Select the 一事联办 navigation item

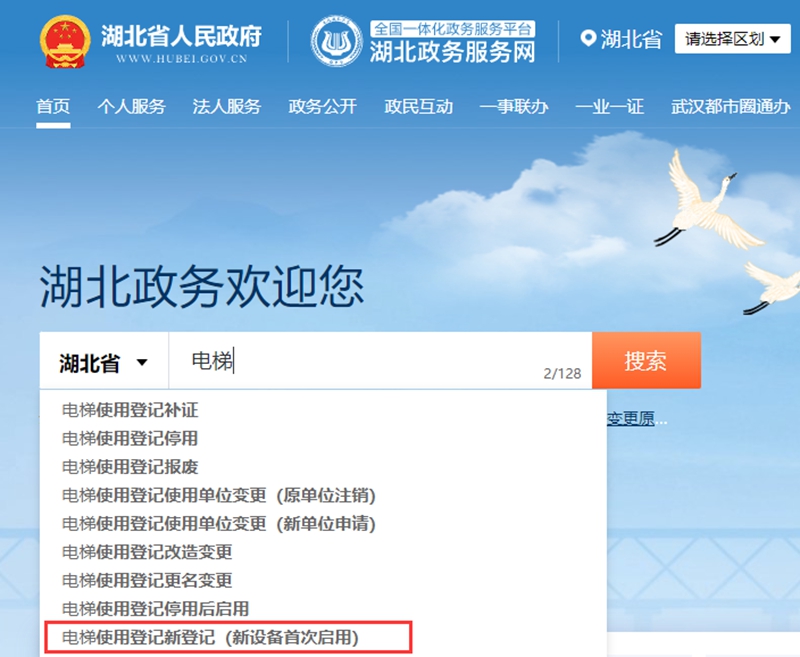point(514,107)
